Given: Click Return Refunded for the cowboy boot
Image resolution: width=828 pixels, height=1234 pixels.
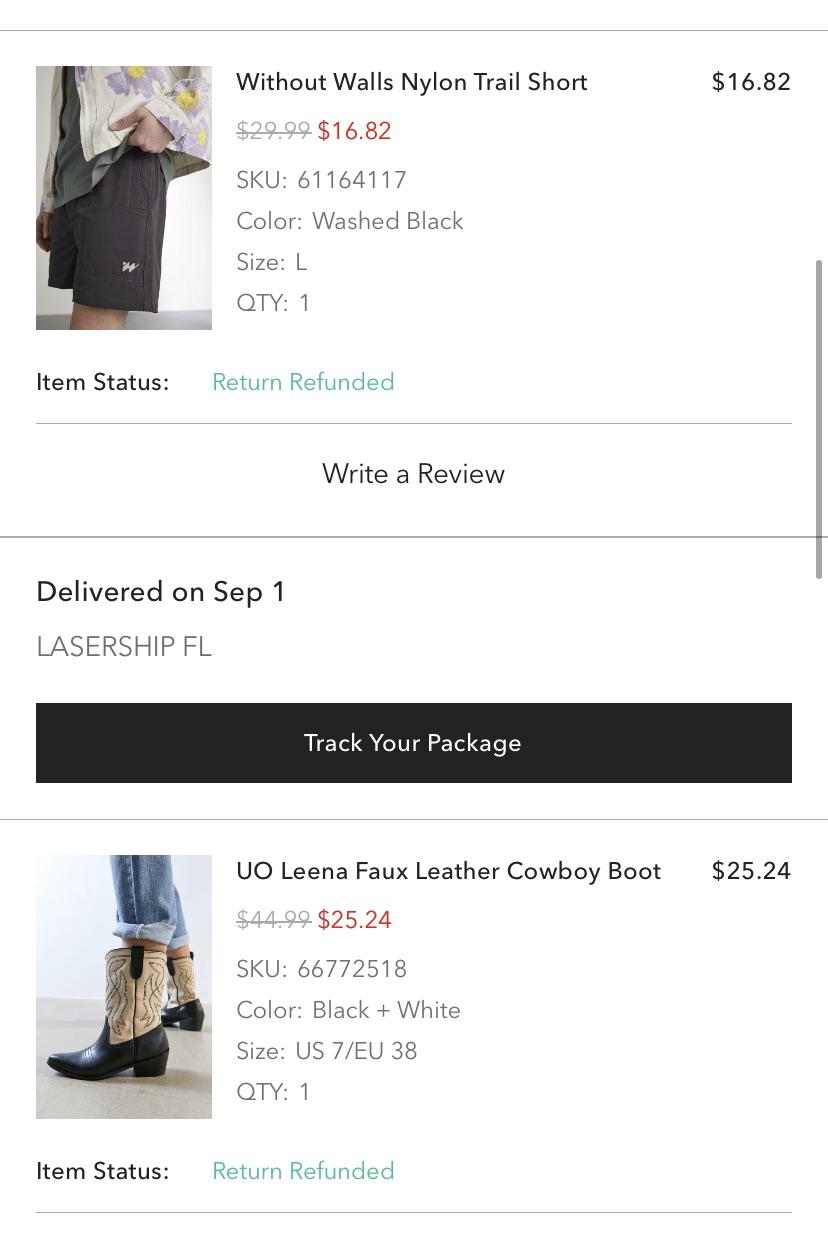Looking at the screenshot, I should coord(303,1171).
